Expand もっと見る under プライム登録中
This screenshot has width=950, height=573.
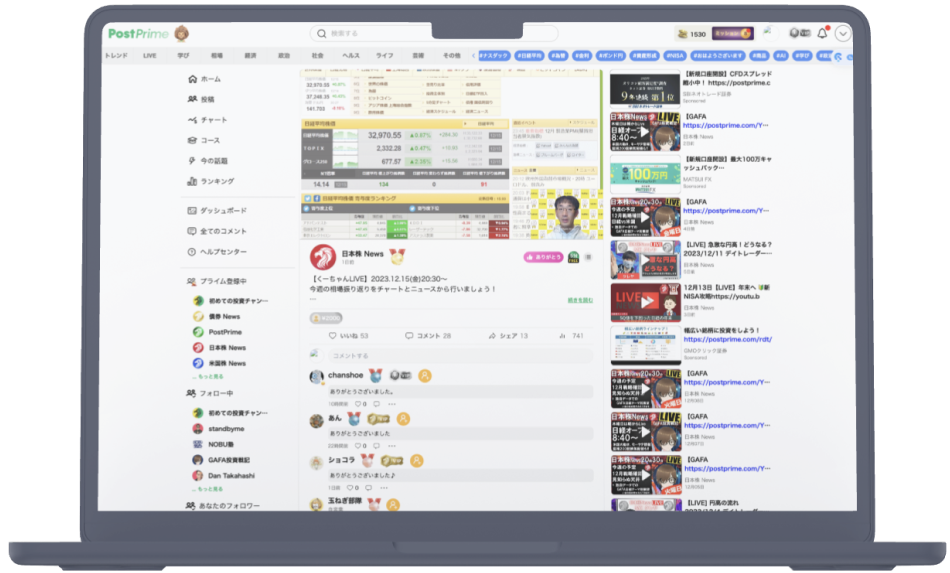tap(208, 376)
